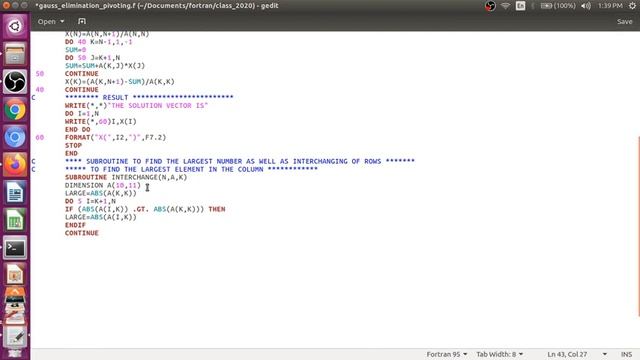Expand the Open recent files arrow

pos(62,21)
